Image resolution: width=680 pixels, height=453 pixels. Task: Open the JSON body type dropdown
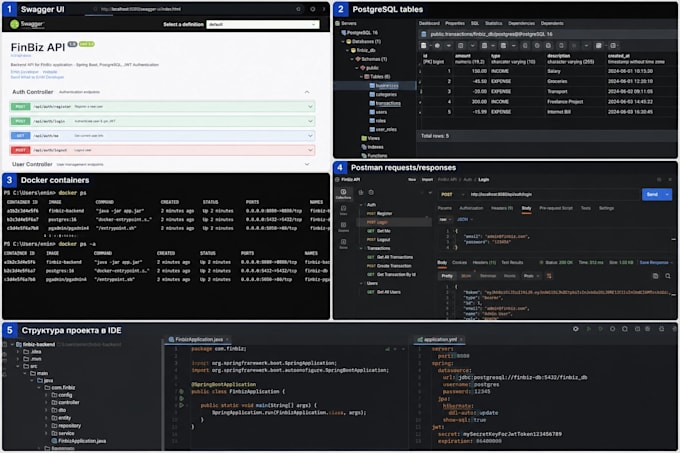[x=465, y=220]
